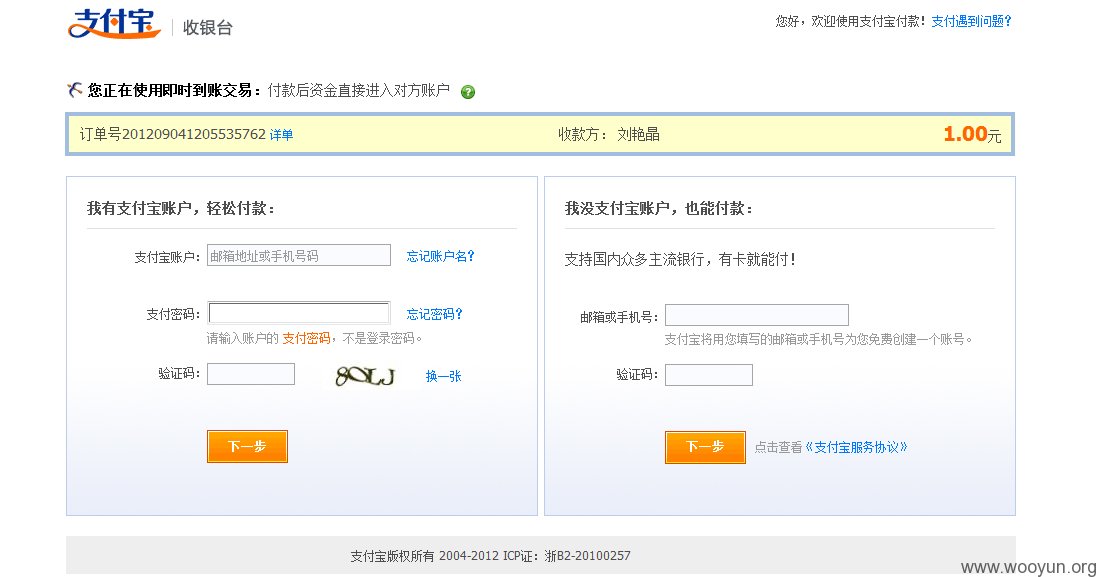Focus the 支付密码 password field

pos(299,313)
